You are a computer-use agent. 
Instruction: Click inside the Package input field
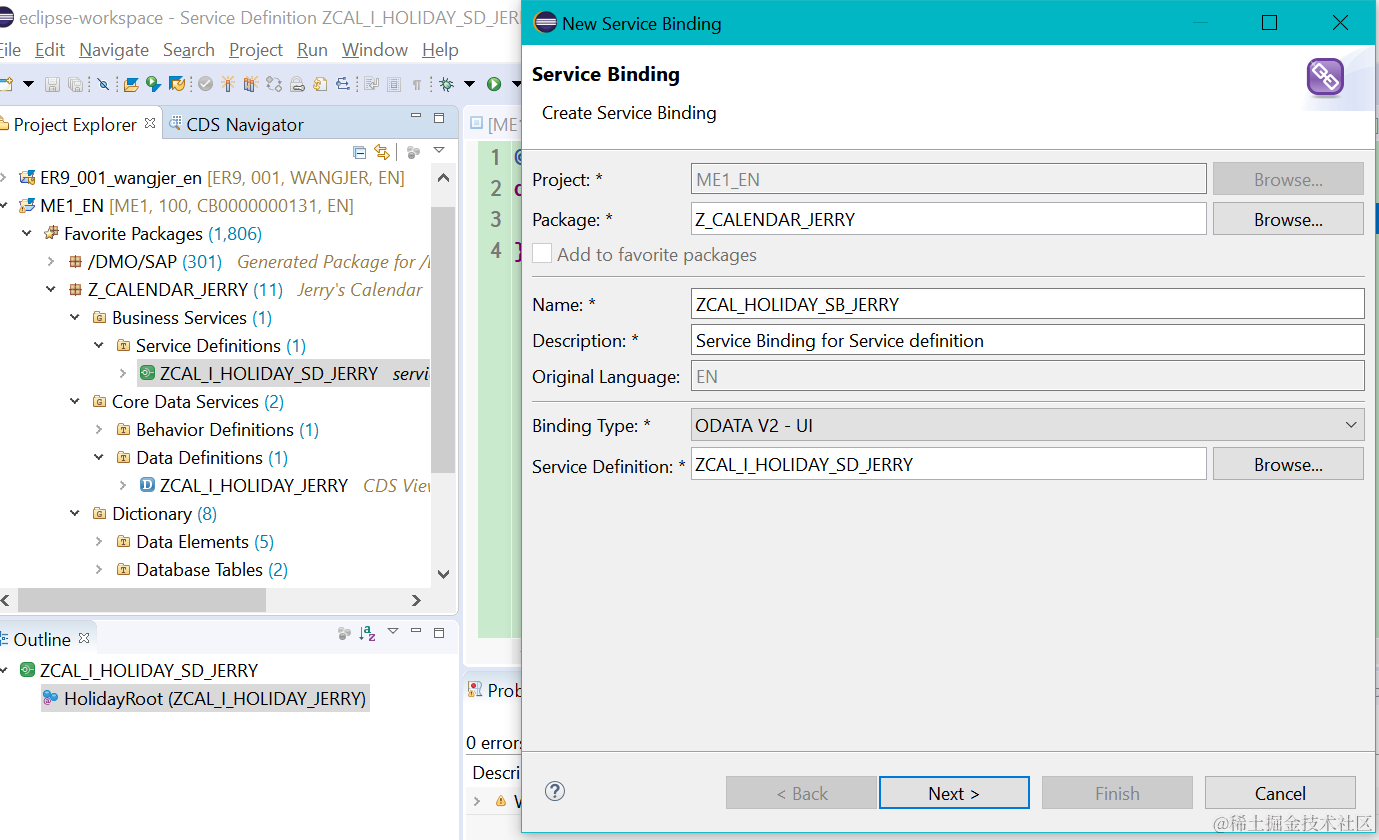tap(948, 219)
